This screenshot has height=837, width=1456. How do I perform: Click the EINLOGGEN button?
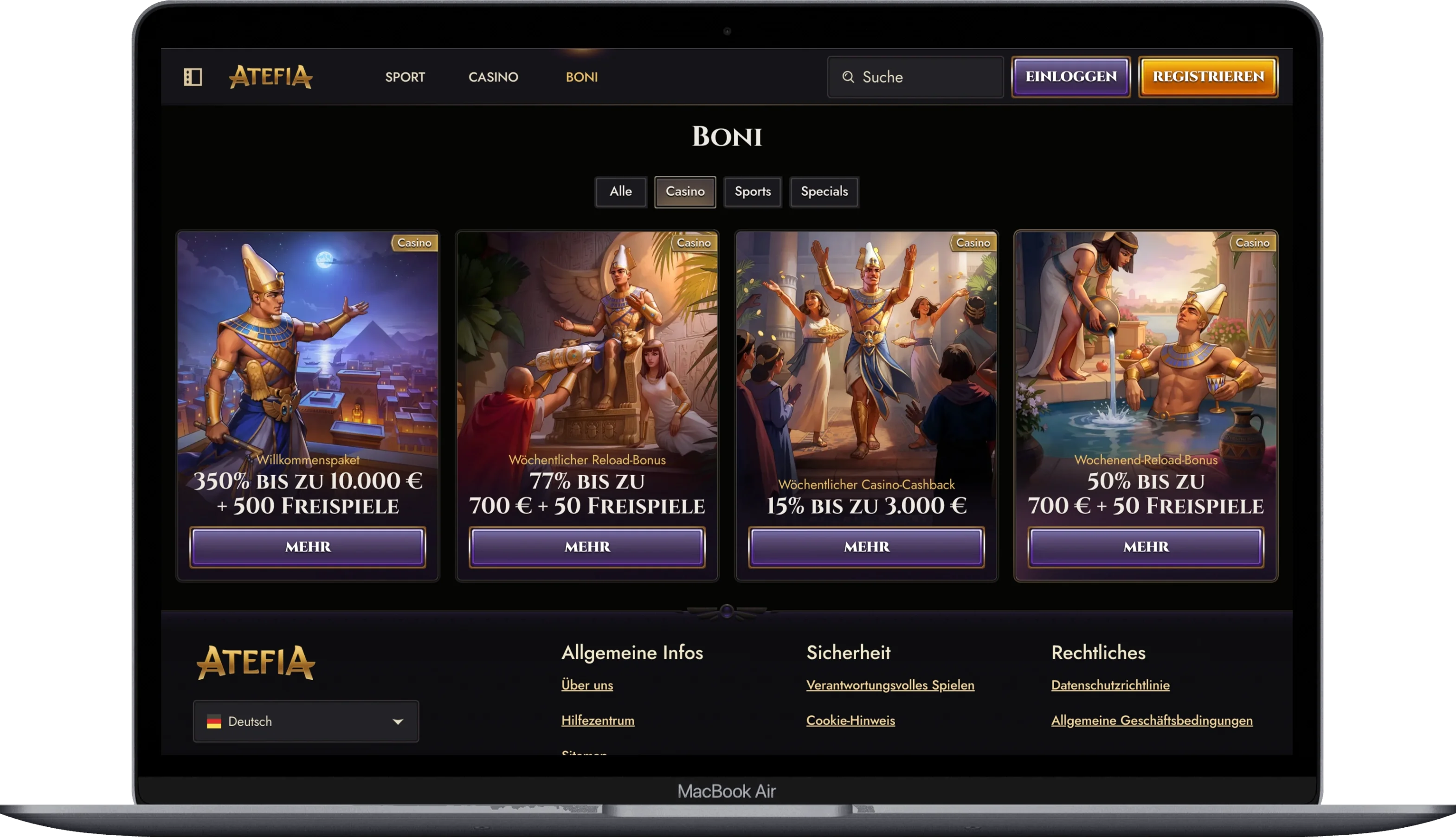click(1071, 77)
